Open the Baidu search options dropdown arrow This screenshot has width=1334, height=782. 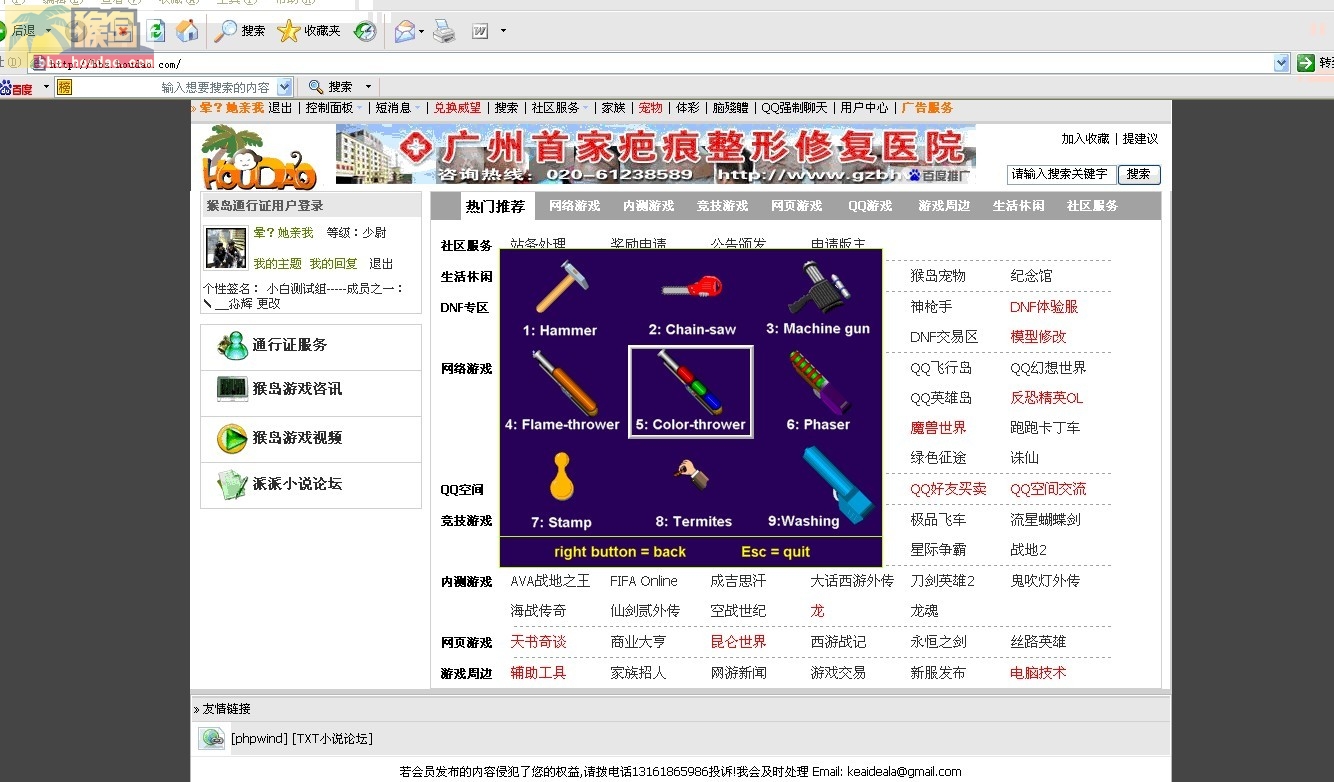point(368,87)
